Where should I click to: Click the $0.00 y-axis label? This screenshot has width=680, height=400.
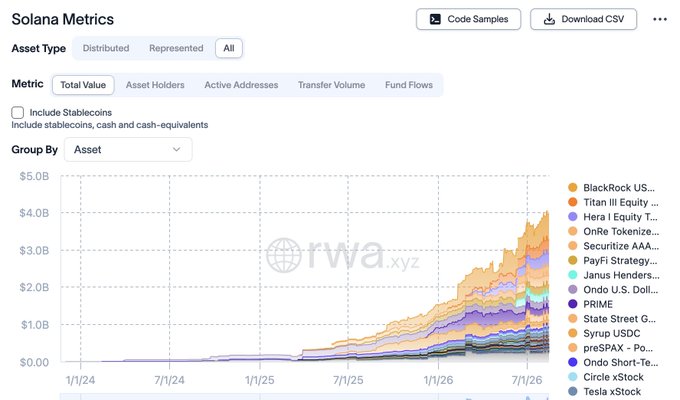point(34,362)
